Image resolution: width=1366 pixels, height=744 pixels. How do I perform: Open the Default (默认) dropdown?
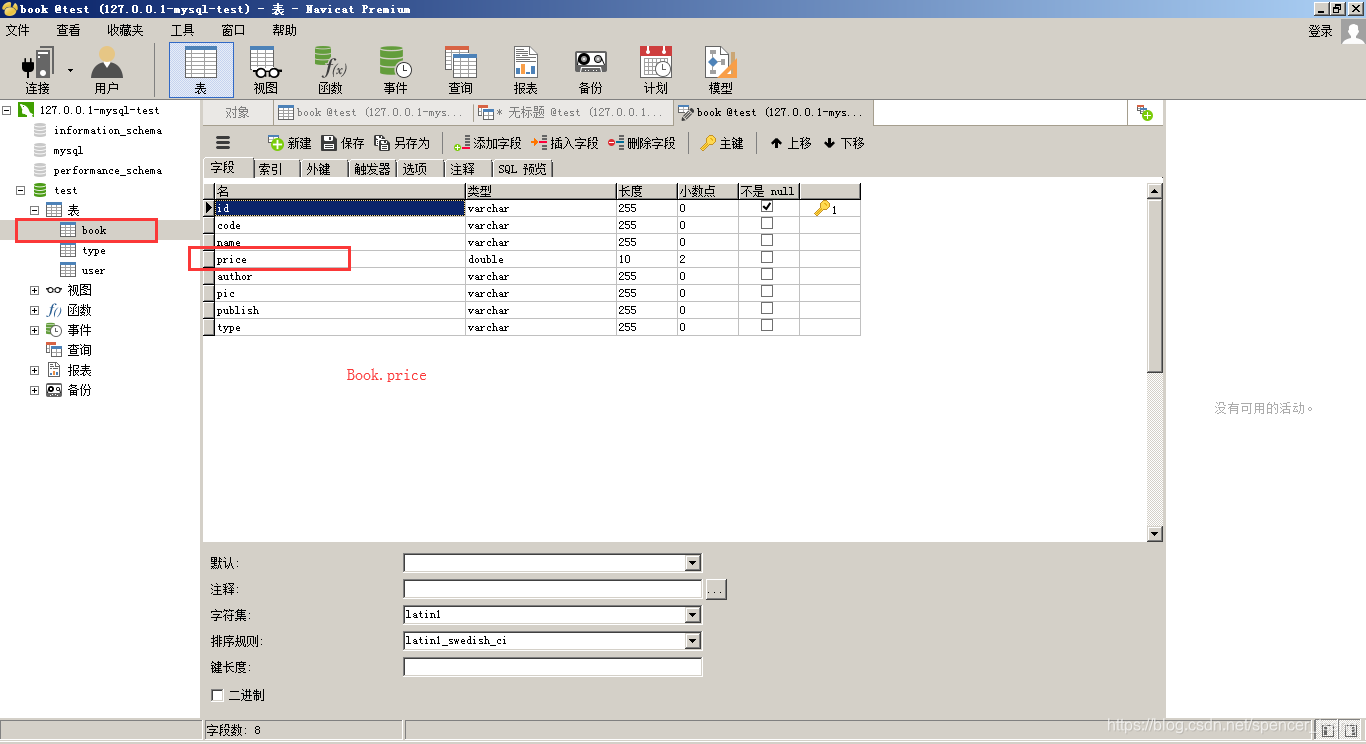click(x=693, y=563)
